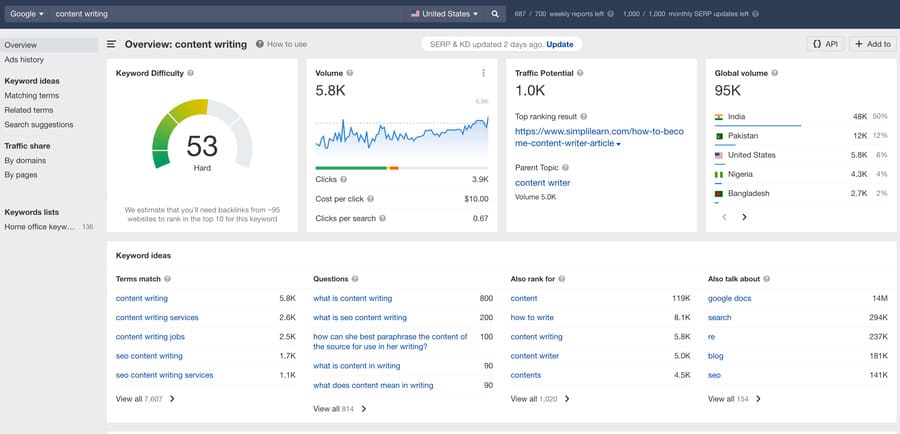Click info icon beside weekly reports left
This screenshot has width=900, height=434.
coord(610,14)
